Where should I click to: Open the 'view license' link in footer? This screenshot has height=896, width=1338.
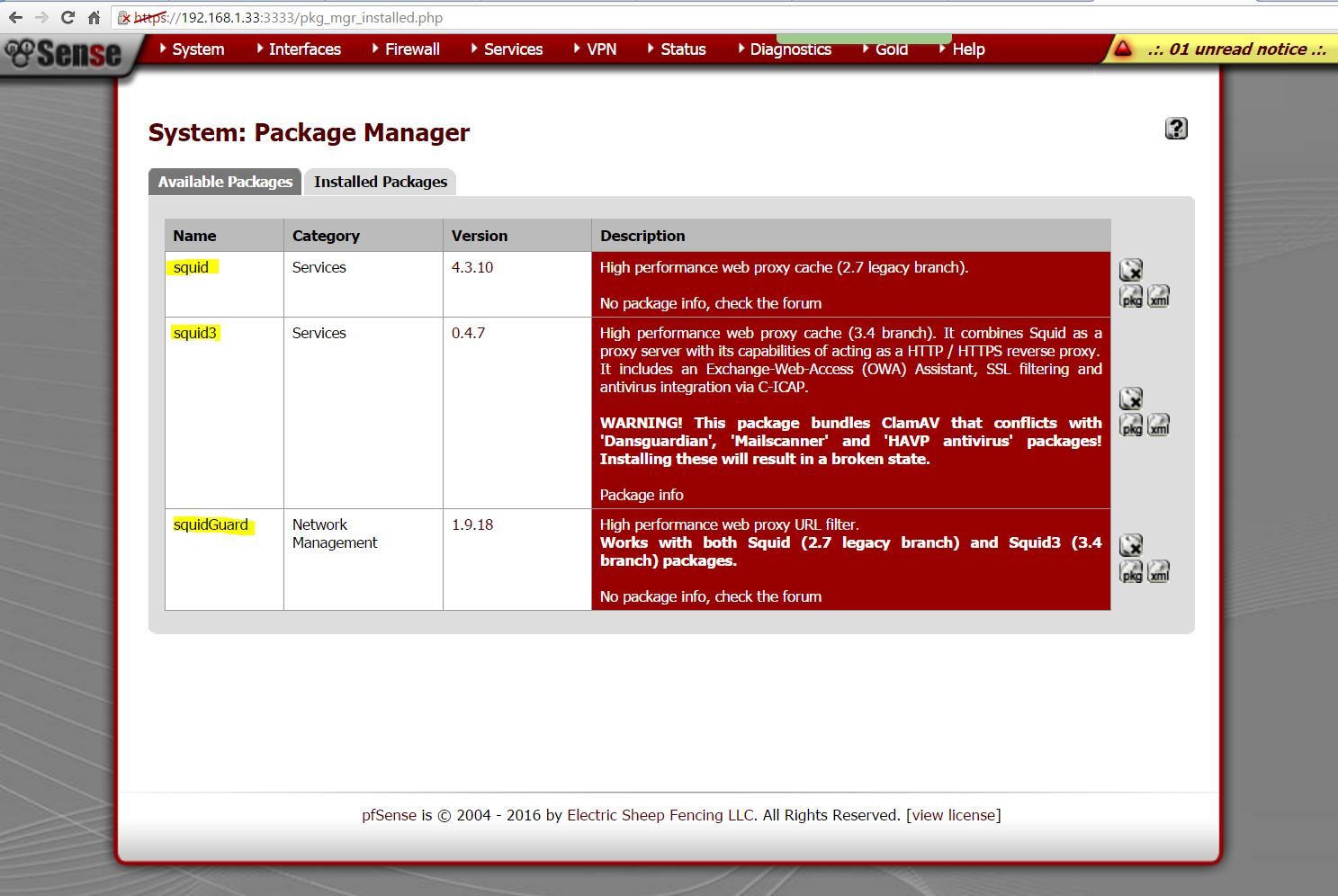(954, 815)
